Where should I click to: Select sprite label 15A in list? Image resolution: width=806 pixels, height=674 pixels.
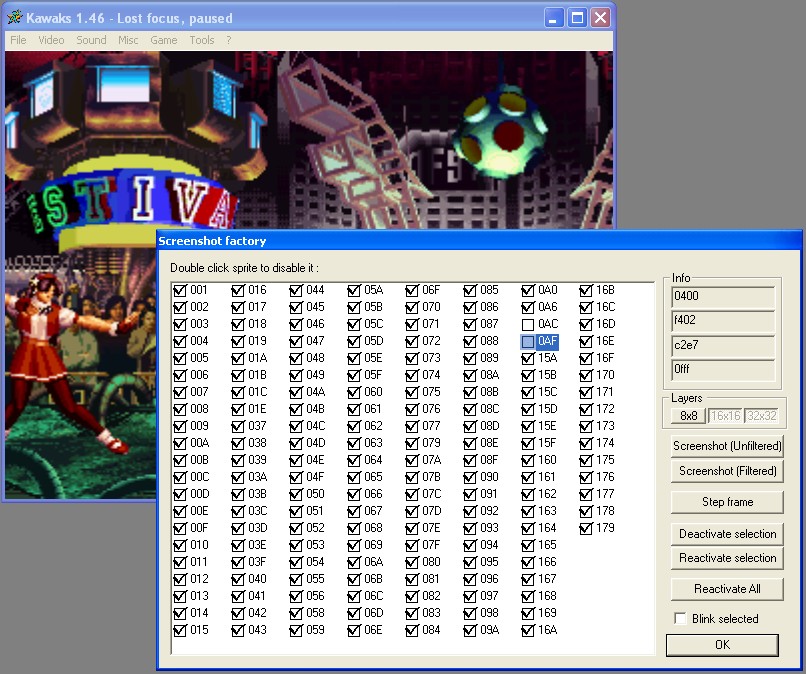[x=547, y=358]
